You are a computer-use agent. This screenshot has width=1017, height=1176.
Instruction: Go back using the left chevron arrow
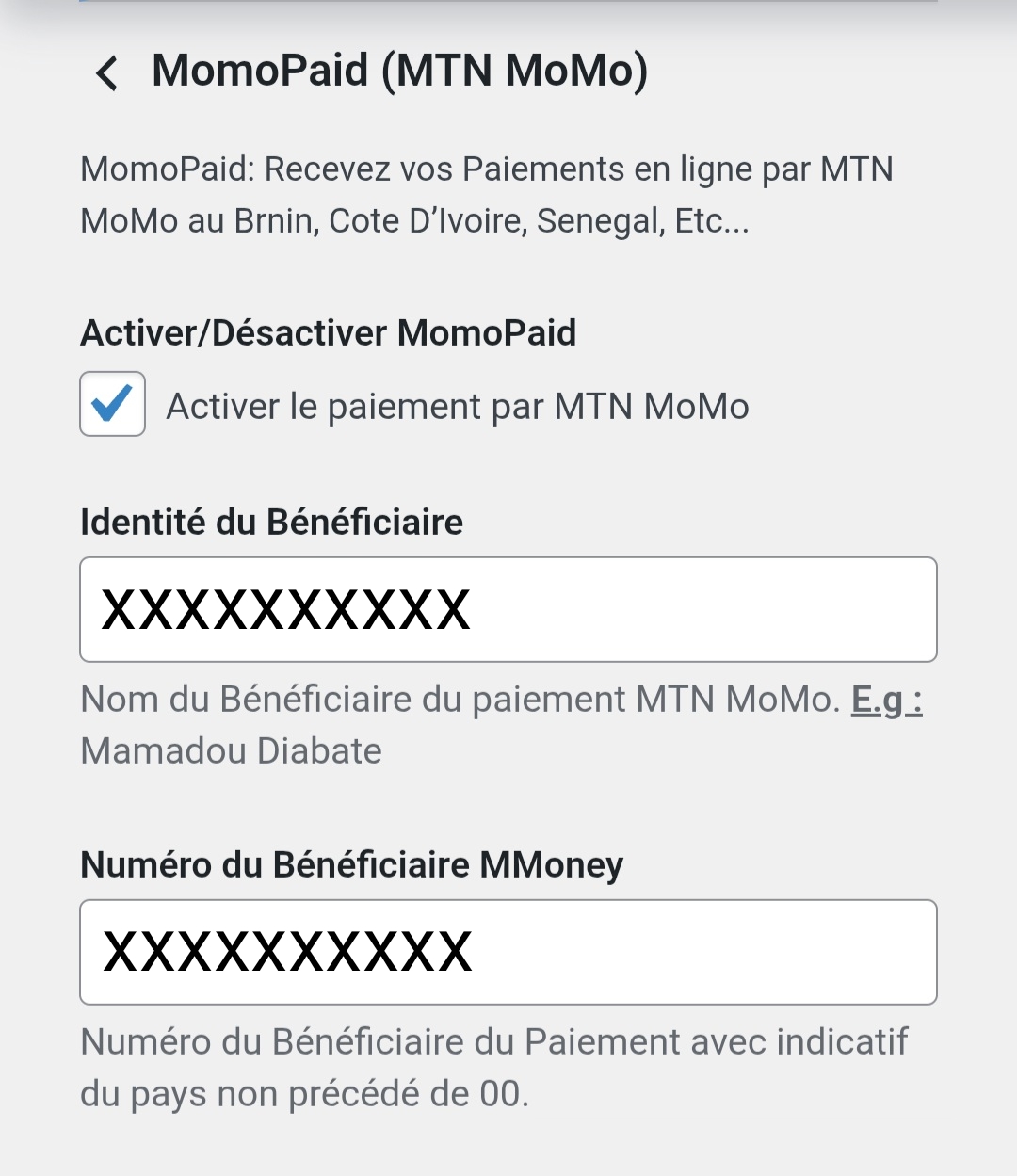(107, 72)
